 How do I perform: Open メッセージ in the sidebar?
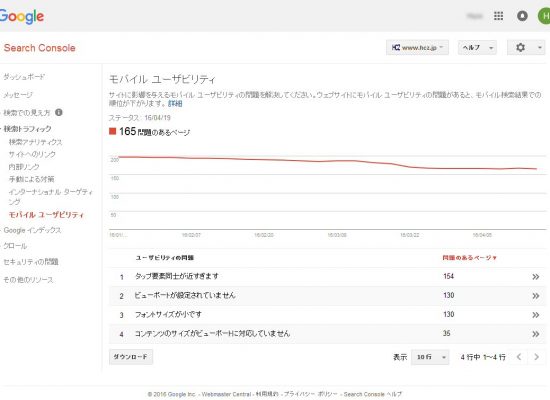(18, 95)
